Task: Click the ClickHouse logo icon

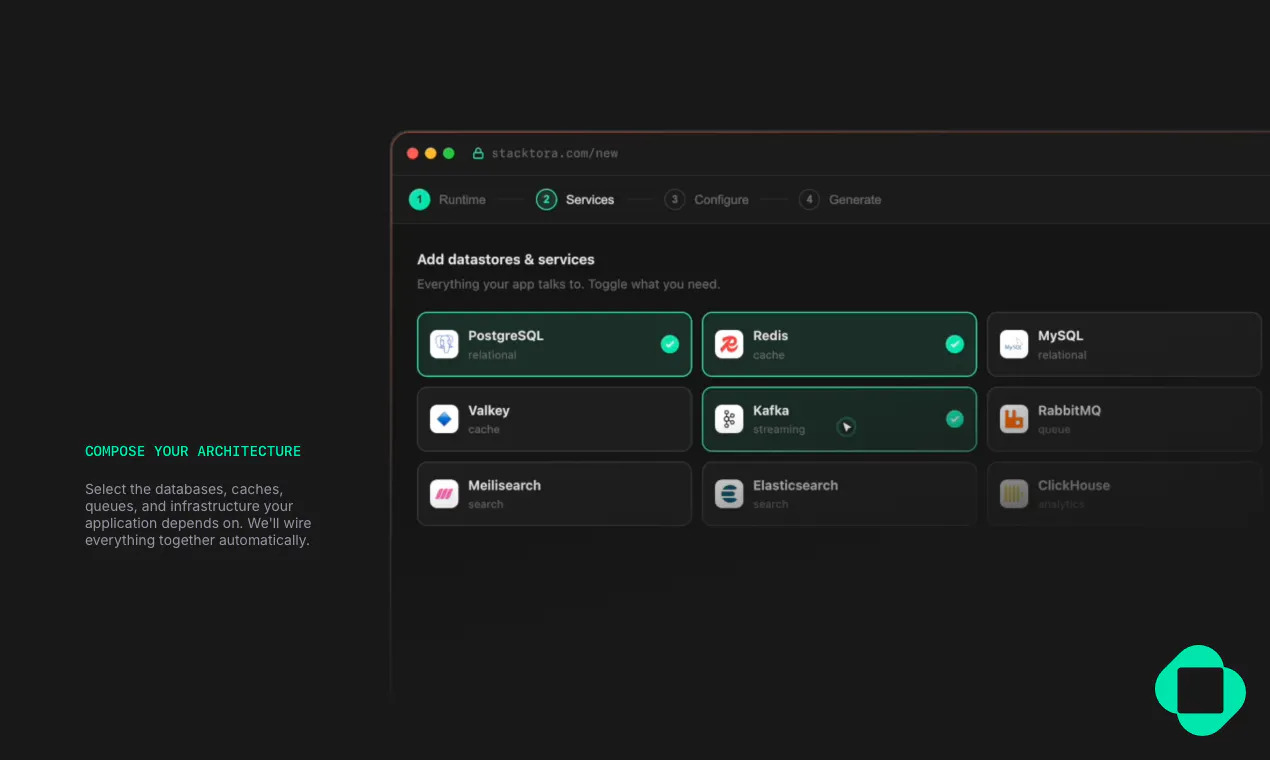Action: point(1014,494)
